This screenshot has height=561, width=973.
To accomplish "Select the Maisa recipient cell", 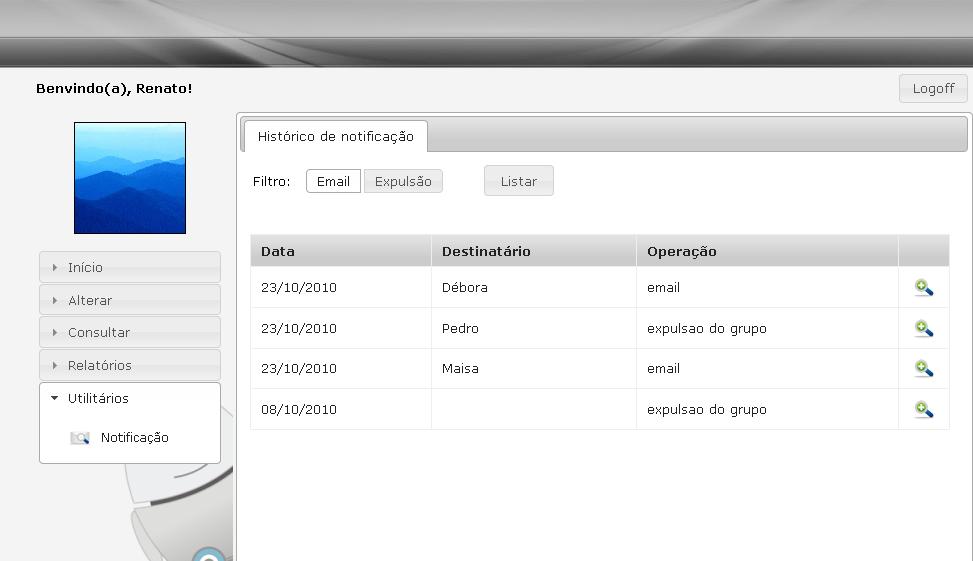I will click(x=534, y=369).
